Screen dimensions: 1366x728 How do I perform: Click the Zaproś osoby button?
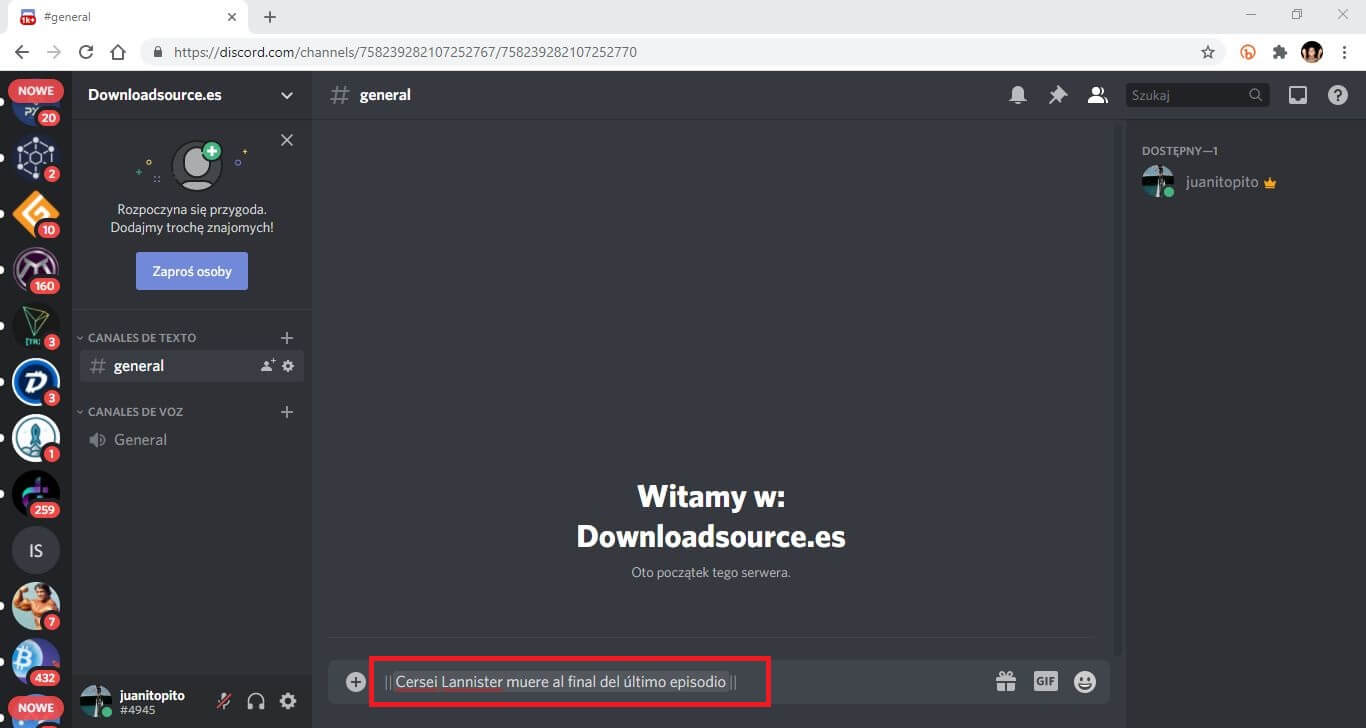[x=192, y=271]
